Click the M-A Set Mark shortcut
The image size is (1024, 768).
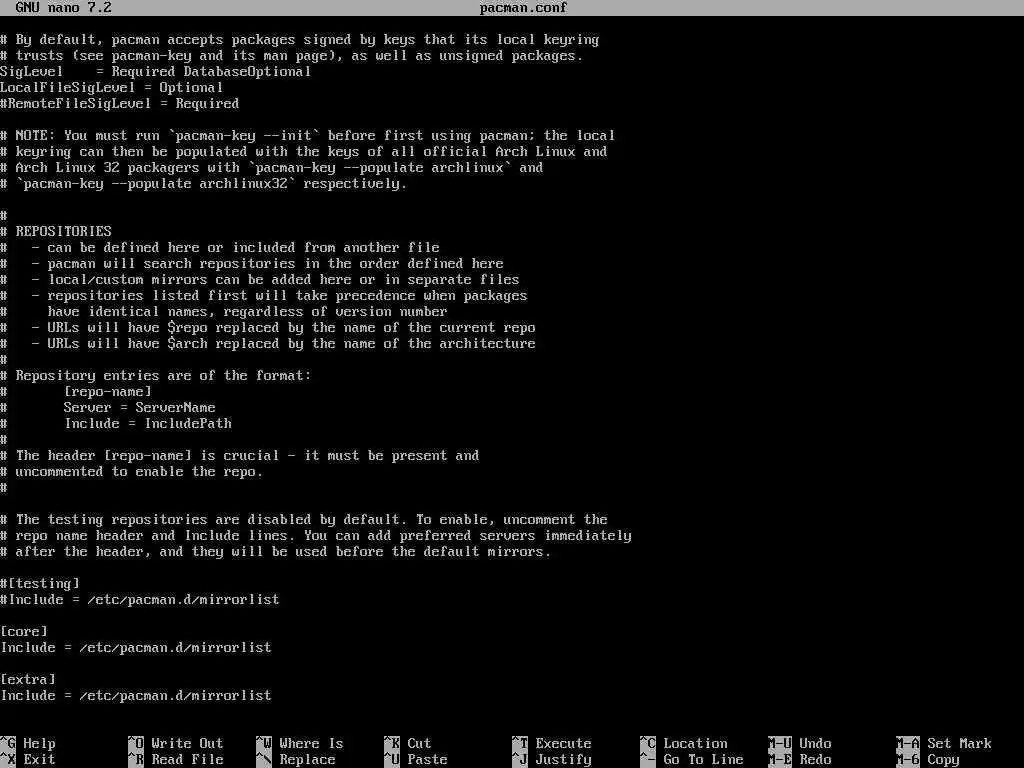(944, 743)
